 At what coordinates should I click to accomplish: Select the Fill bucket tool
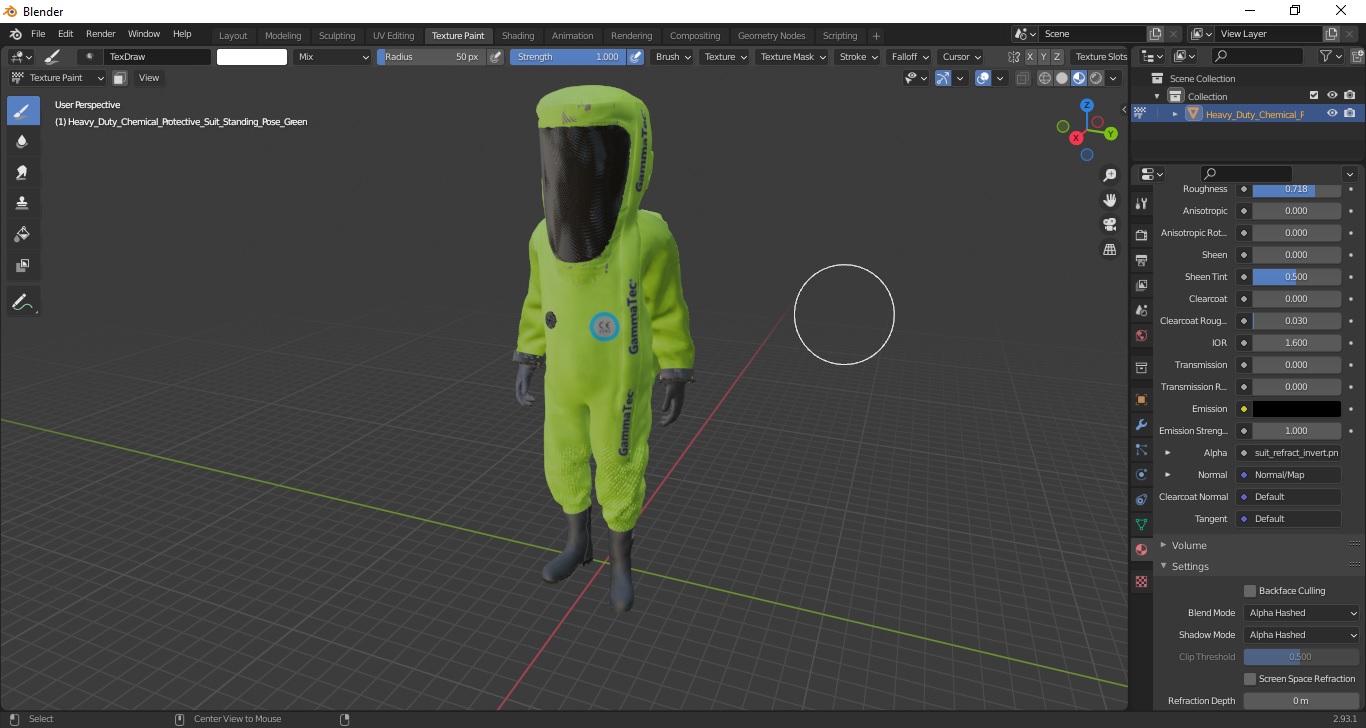(x=23, y=234)
